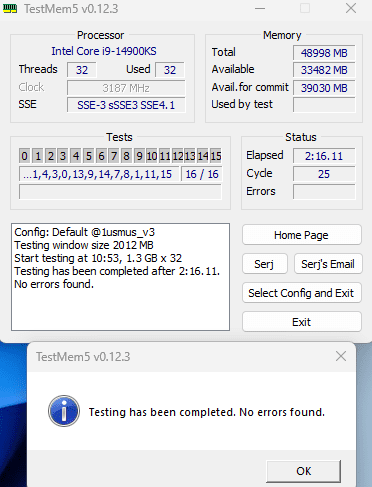Click the blue info icon in dialog
The width and height of the screenshot is (372, 487).
coord(64,411)
